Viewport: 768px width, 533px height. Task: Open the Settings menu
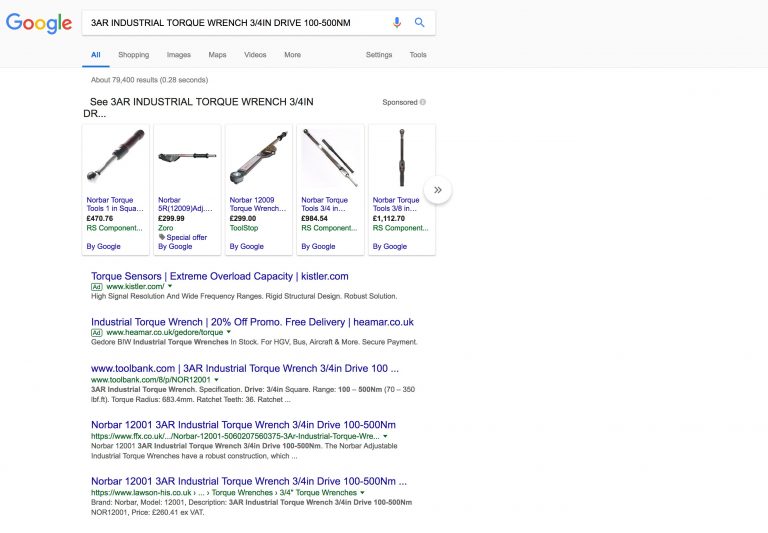pos(379,55)
